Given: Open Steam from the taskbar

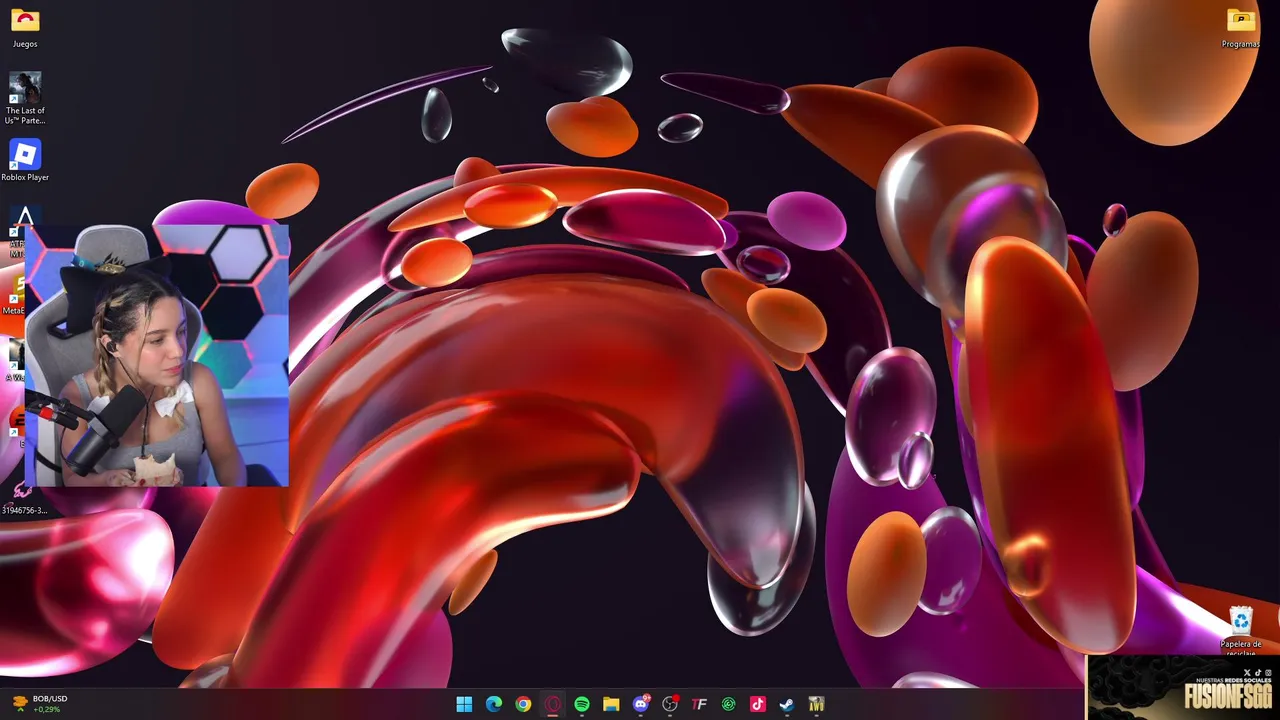Looking at the screenshot, I should [x=787, y=704].
